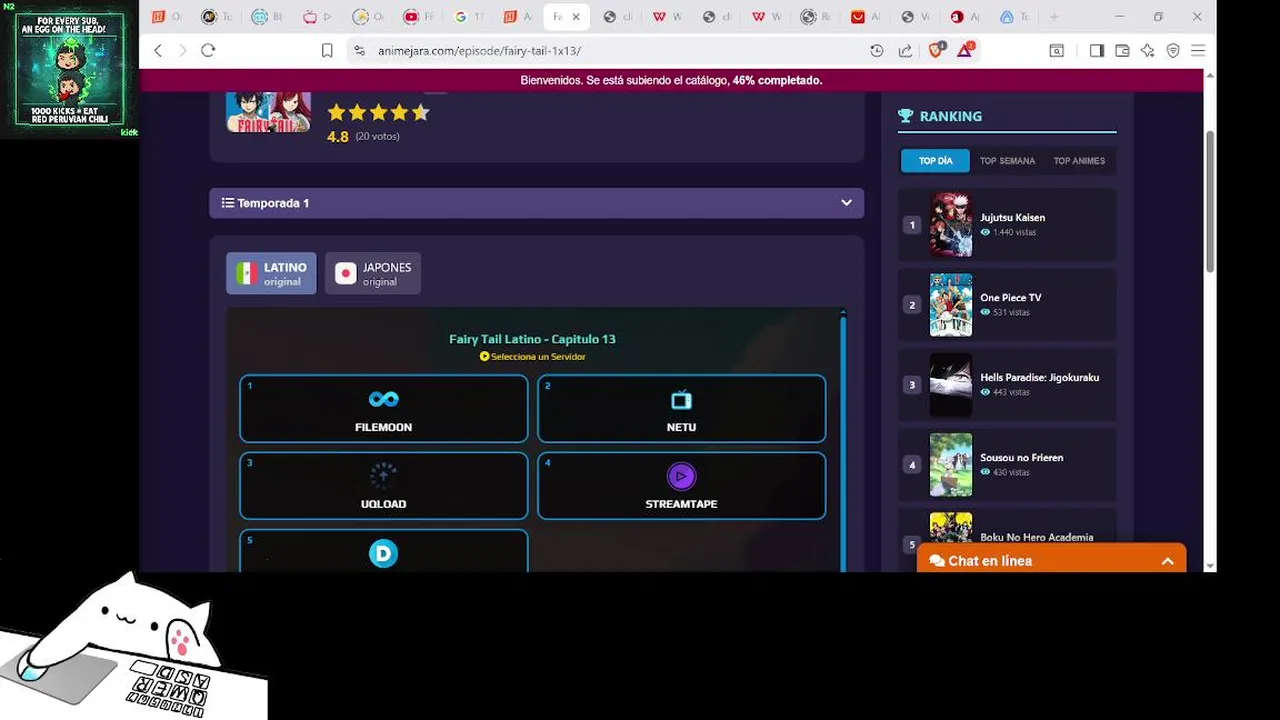This screenshot has height=720, width=1280.
Task: Open Hells Paradise: Jigokuraku ranking entry
Action: tap(1007, 385)
